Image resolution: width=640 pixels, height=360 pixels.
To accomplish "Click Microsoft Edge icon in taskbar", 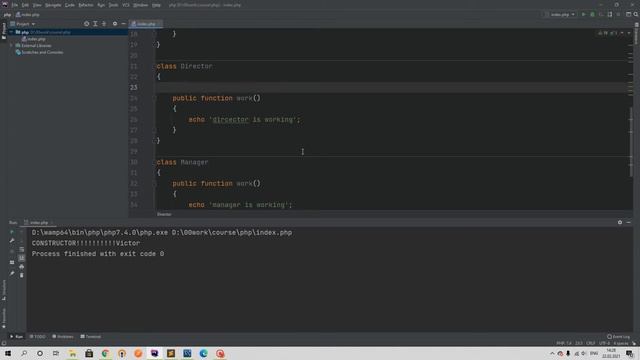I will tap(204, 353).
